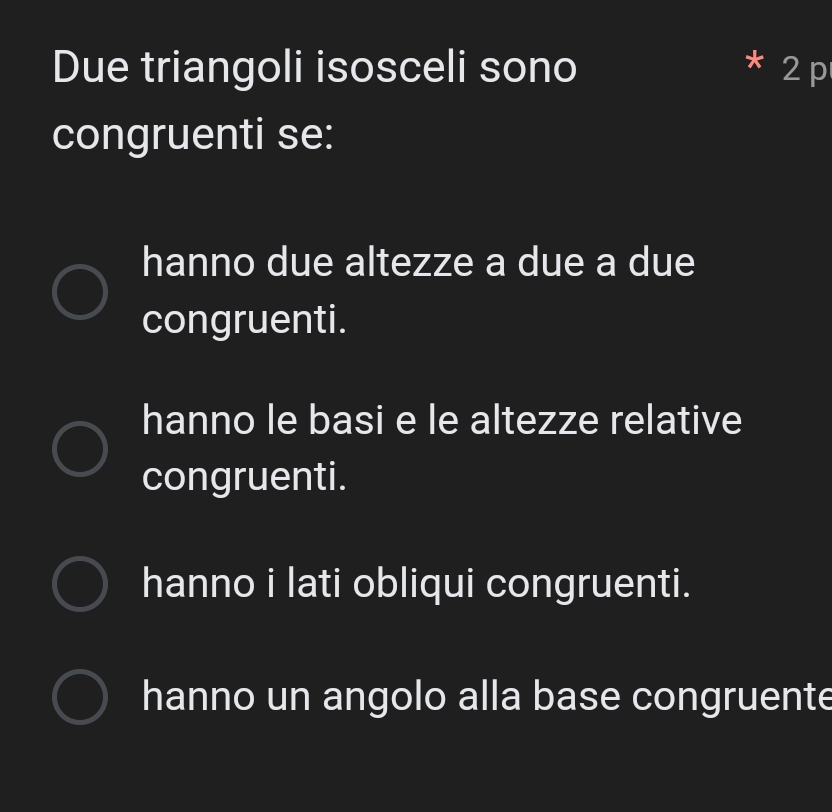
Task: Click the question heading 'Due triangoli isosceli sono'
Action: click(x=314, y=68)
